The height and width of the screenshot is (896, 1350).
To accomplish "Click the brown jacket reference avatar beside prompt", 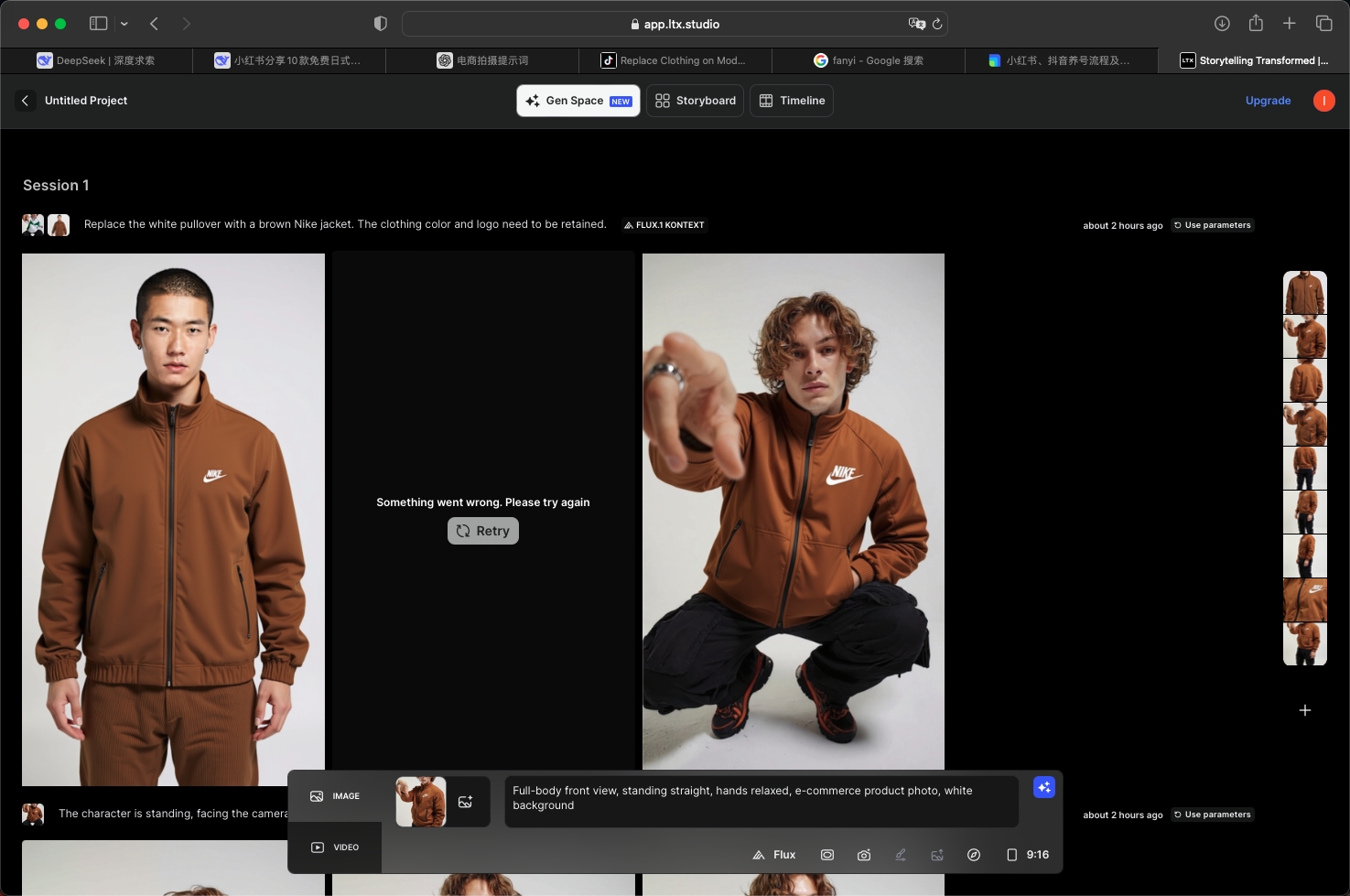I will [59, 225].
